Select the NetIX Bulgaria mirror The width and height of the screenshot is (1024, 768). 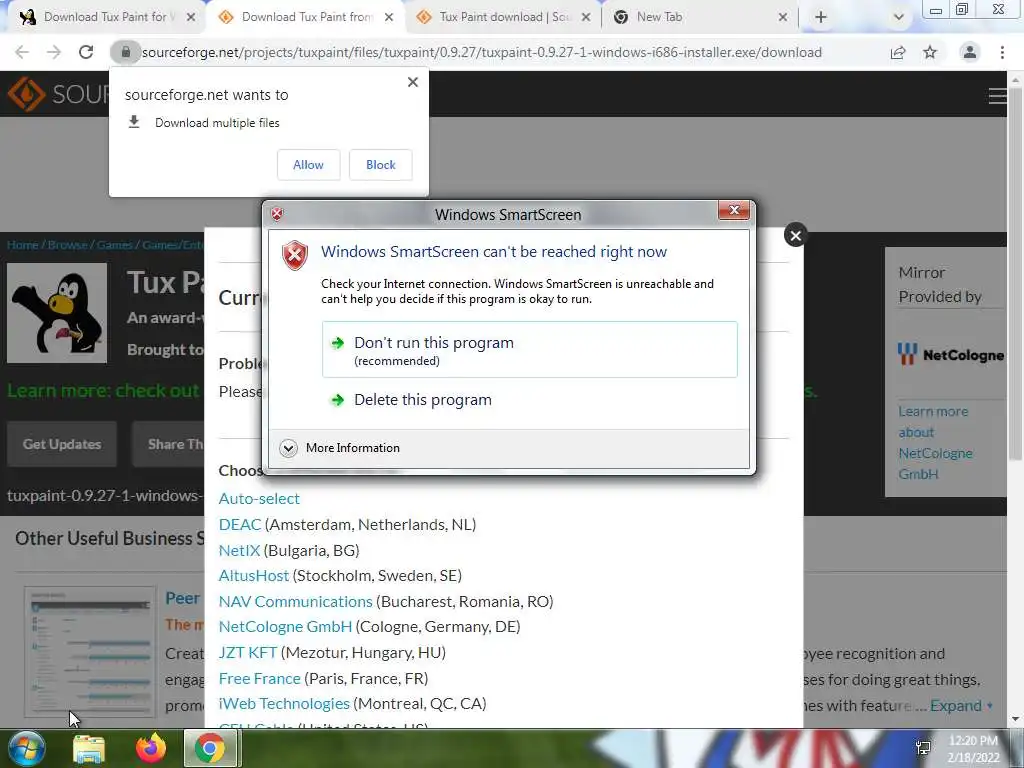tap(239, 551)
